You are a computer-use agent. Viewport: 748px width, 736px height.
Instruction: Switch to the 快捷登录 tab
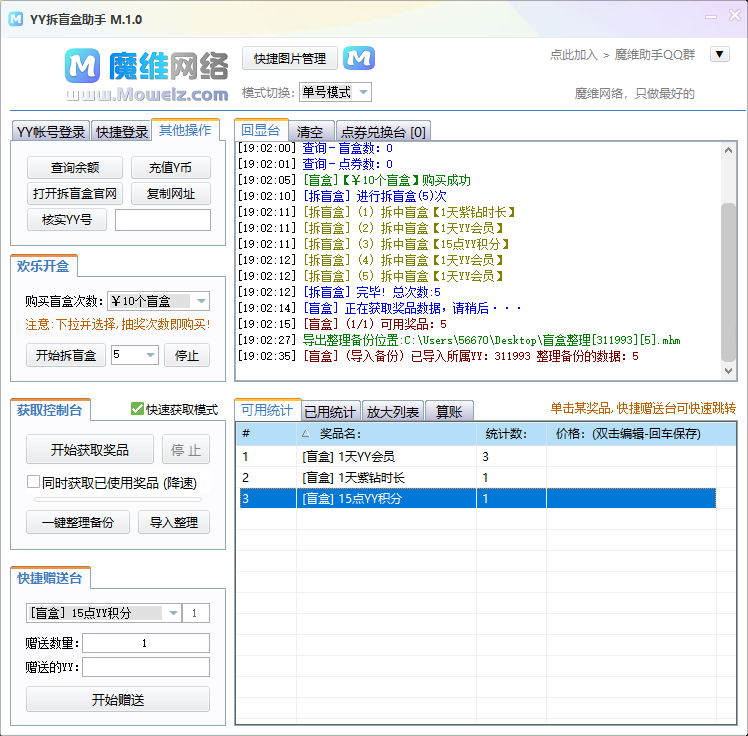pos(122,132)
